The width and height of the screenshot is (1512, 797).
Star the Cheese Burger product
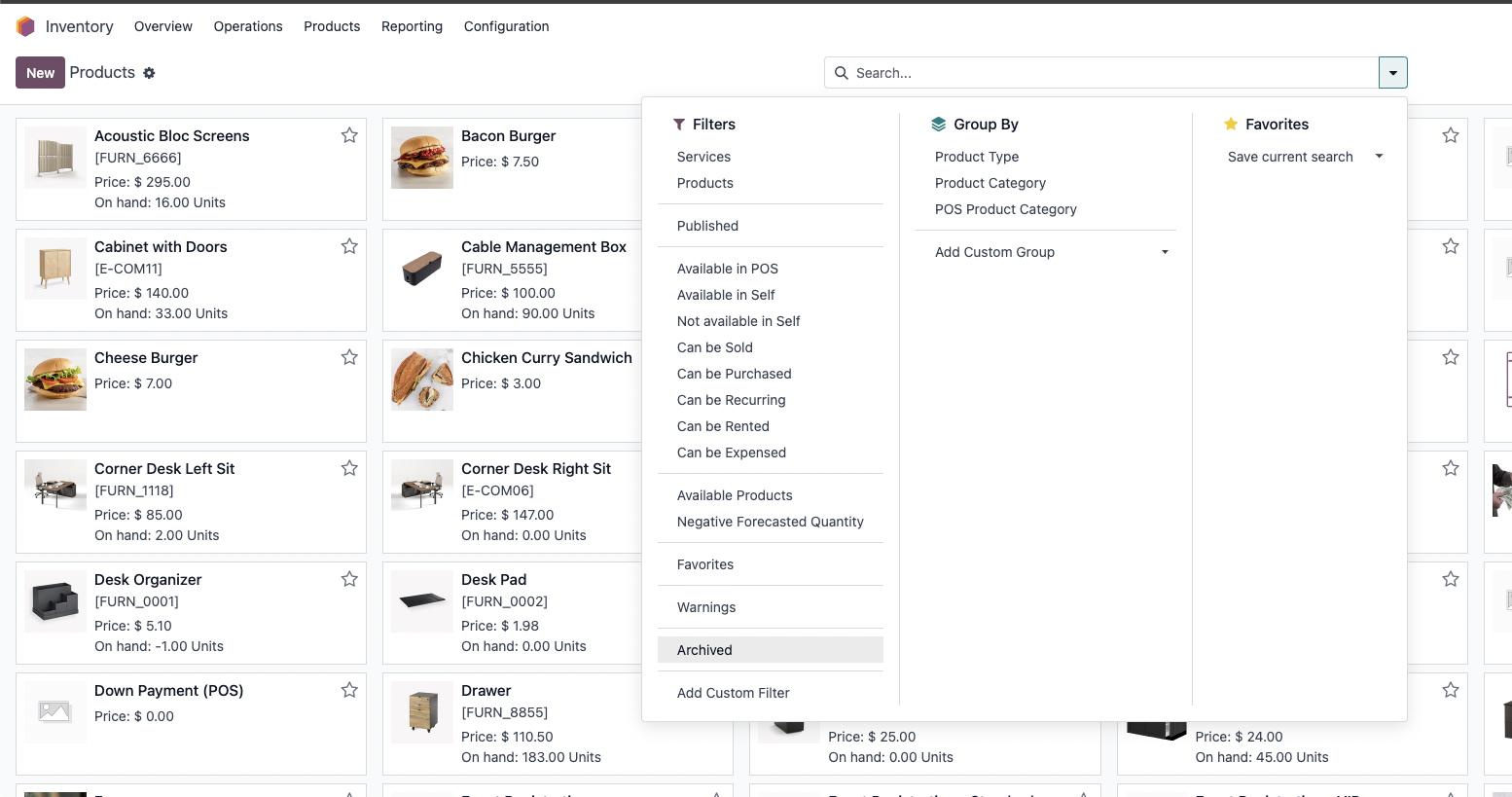[349, 357]
